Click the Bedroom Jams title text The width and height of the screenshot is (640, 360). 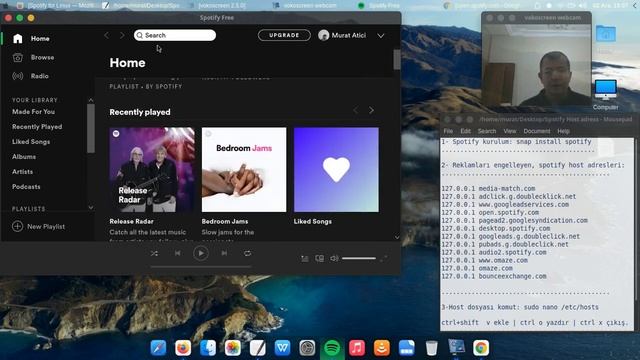[x=225, y=221]
